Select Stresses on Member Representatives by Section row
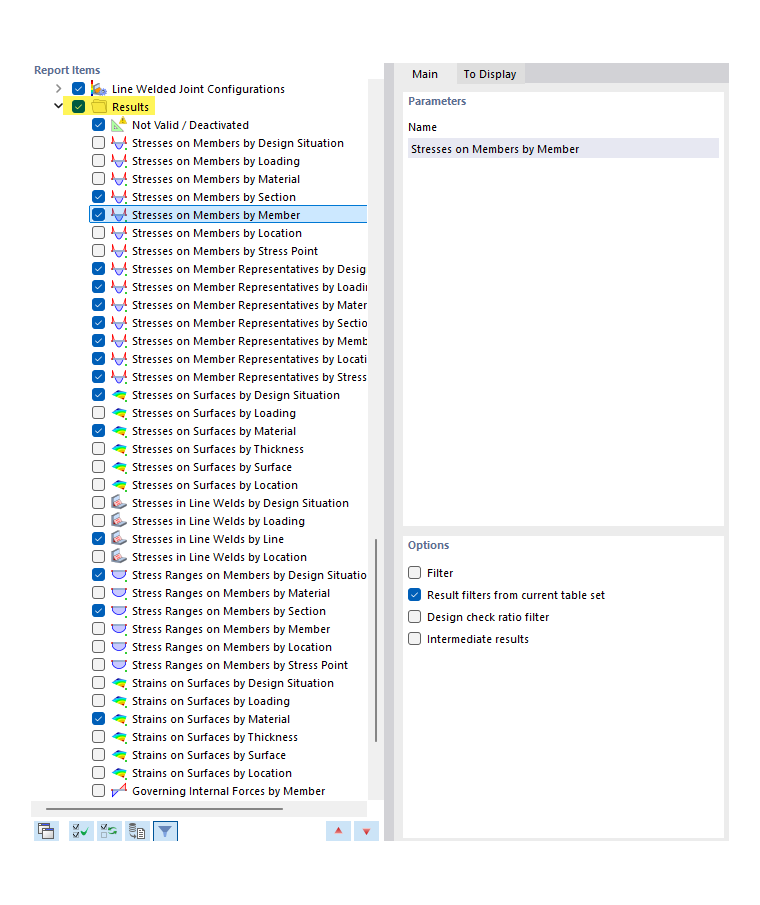The image size is (760, 905). click(249, 323)
